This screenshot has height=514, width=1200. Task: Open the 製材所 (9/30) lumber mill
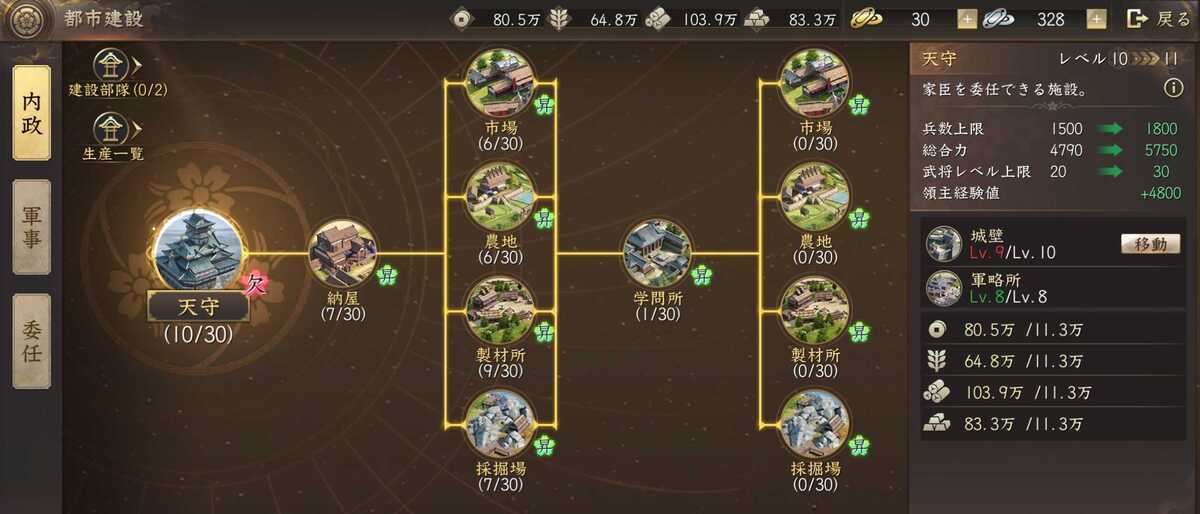[x=500, y=309]
